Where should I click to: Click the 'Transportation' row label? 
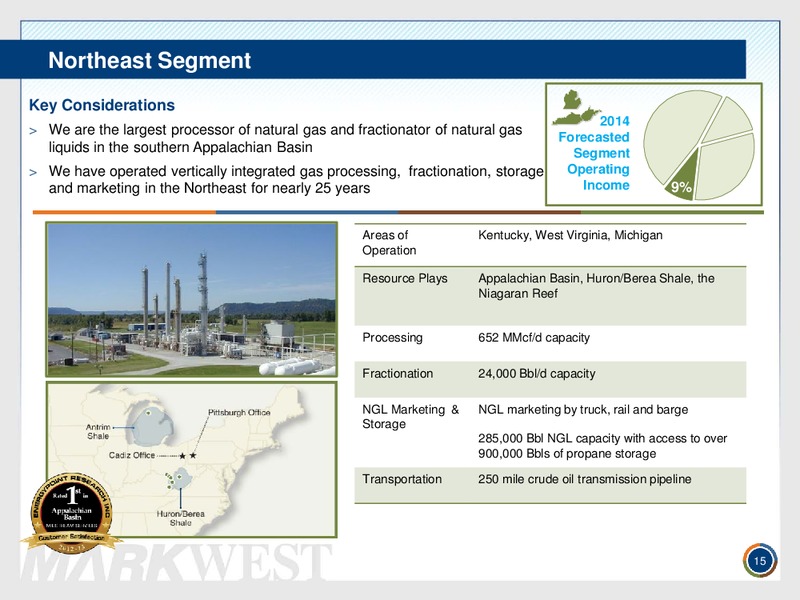[x=402, y=480]
